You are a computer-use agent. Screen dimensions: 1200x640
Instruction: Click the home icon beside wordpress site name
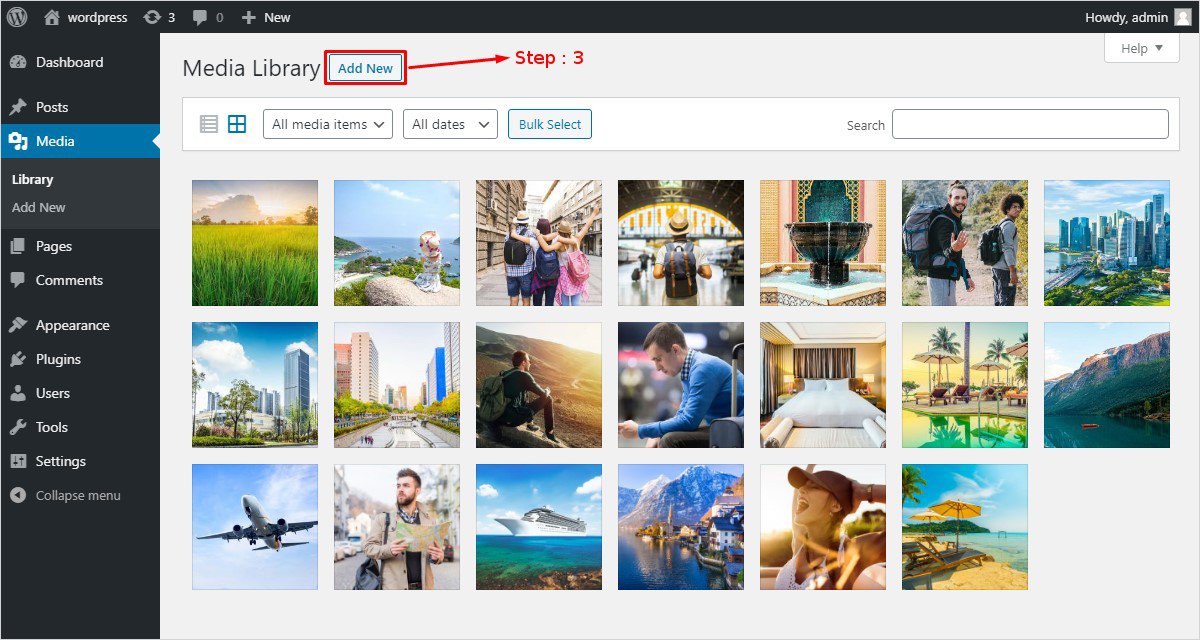pos(52,17)
